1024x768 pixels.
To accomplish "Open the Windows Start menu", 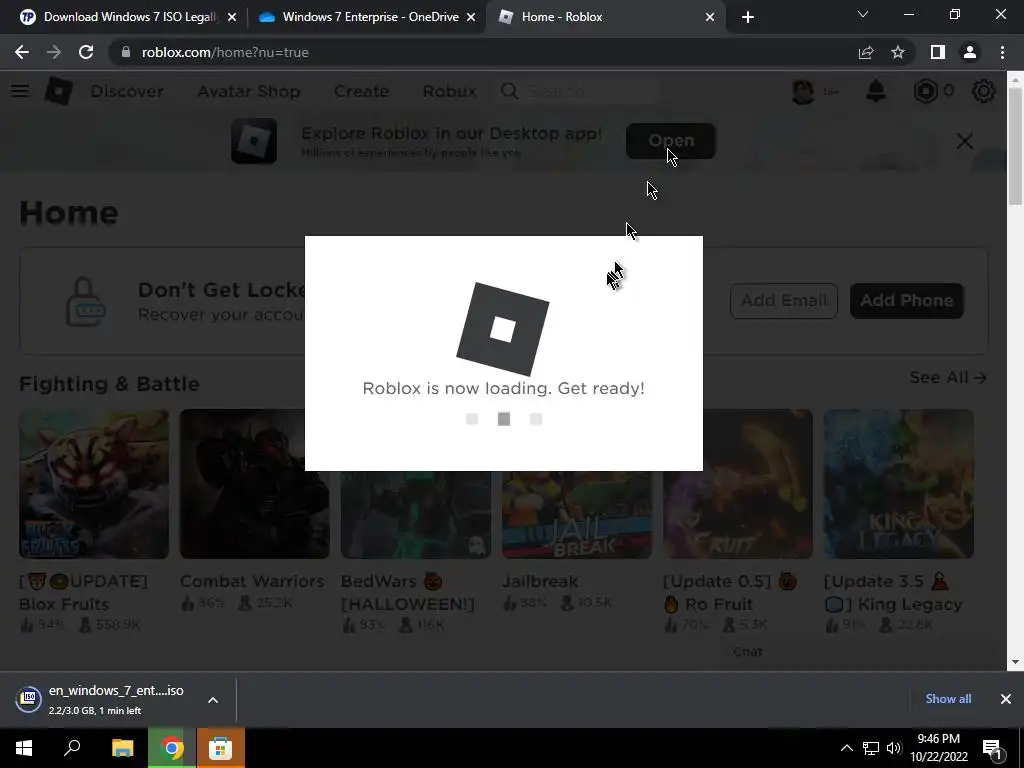I will coord(24,748).
